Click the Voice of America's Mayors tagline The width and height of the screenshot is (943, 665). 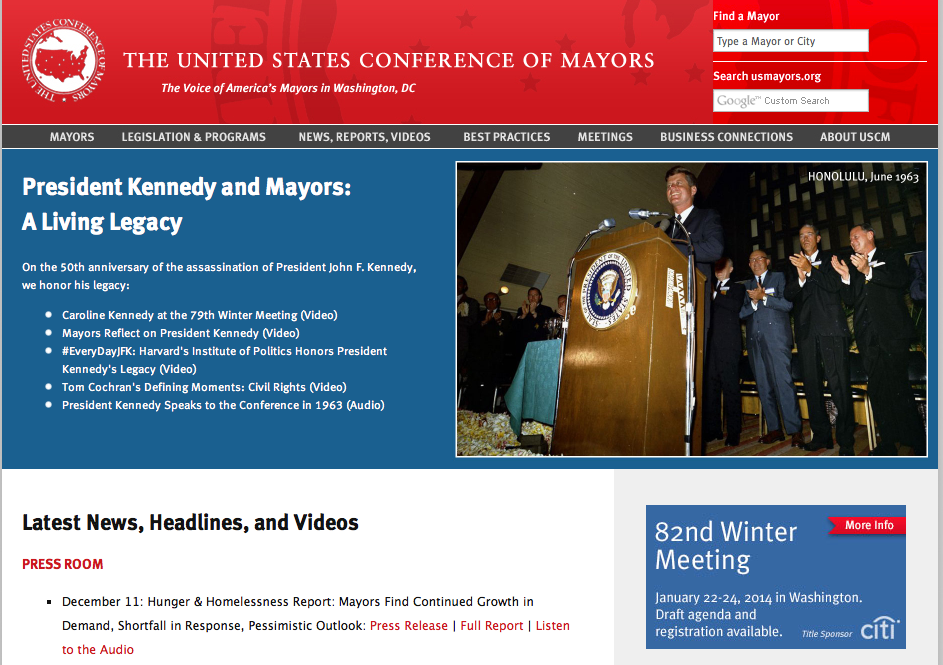coord(288,88)
